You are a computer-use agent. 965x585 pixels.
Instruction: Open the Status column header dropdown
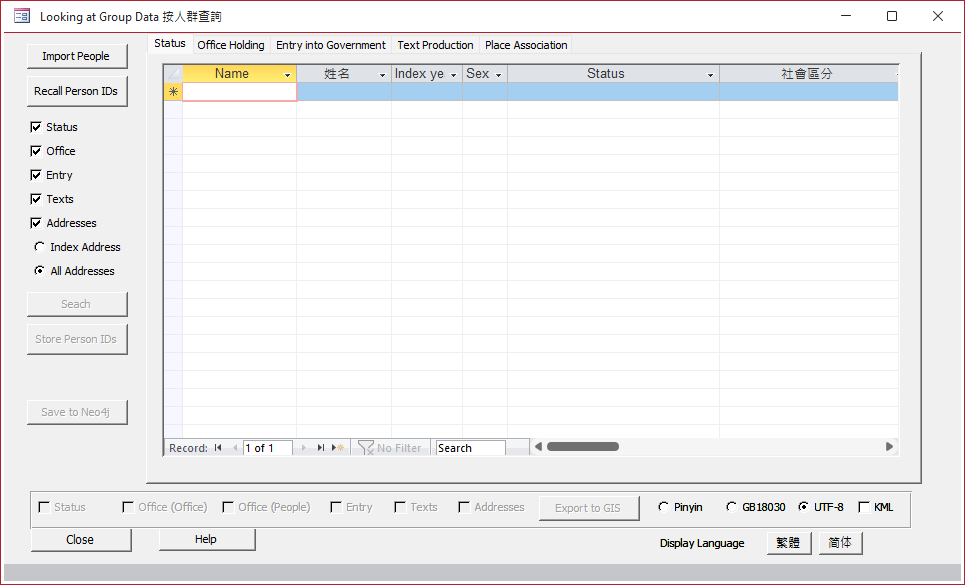(x=710, y=75)
